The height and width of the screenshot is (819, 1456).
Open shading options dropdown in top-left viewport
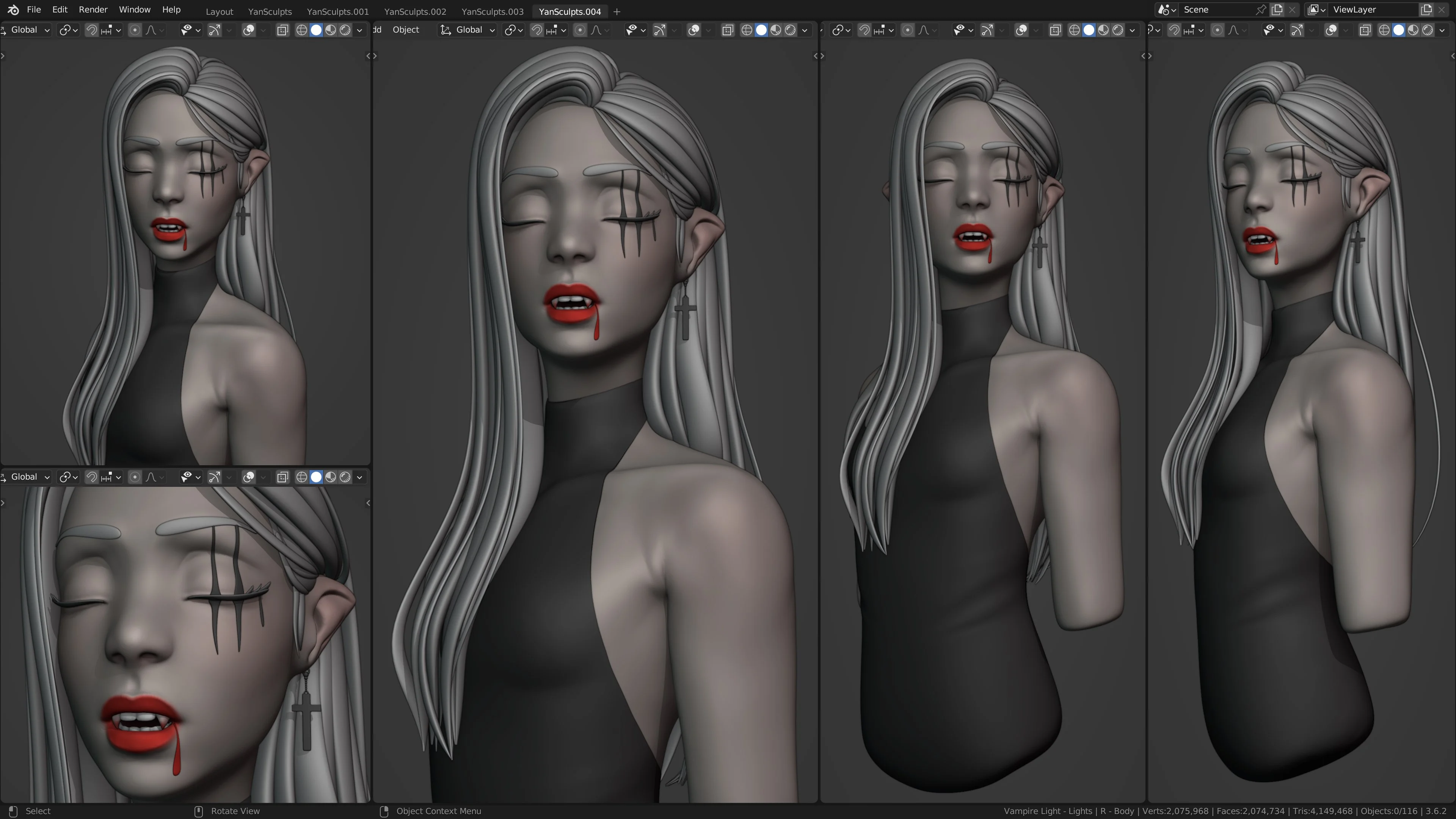pyautogui.click(x=359, y=30)
